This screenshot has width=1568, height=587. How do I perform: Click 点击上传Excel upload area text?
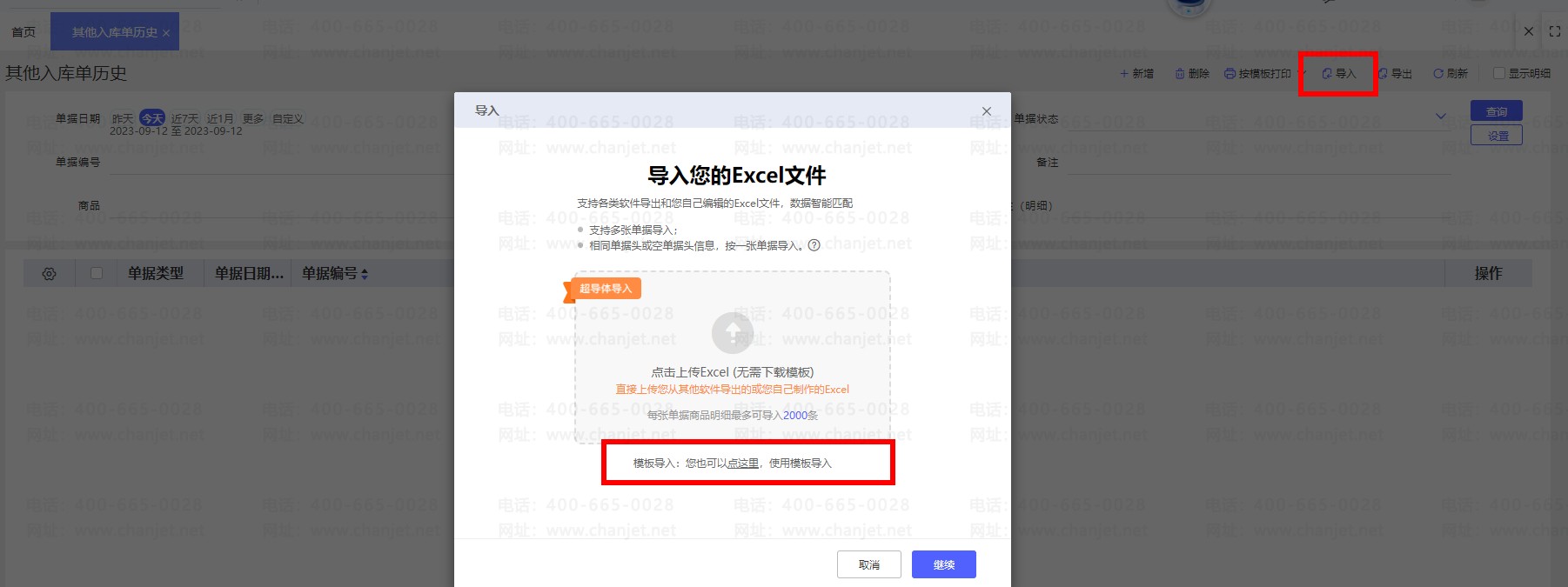(x=733, y=372)
